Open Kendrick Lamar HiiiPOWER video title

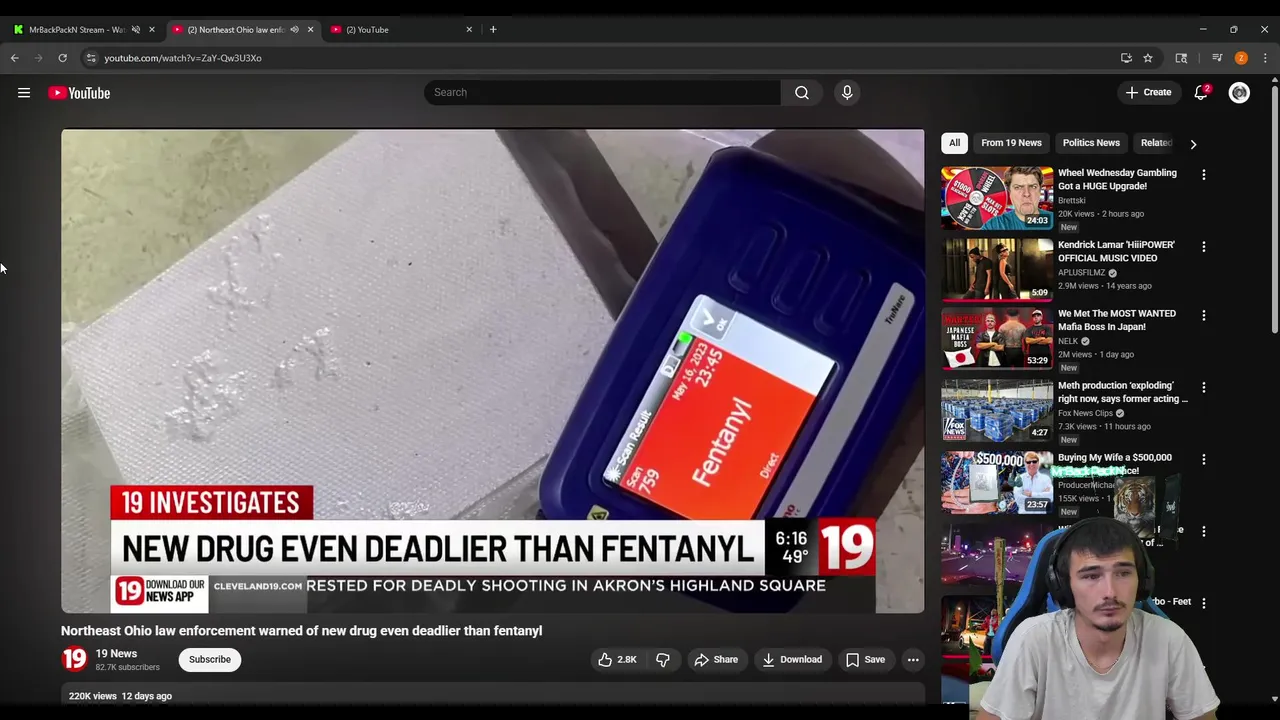1116,251
